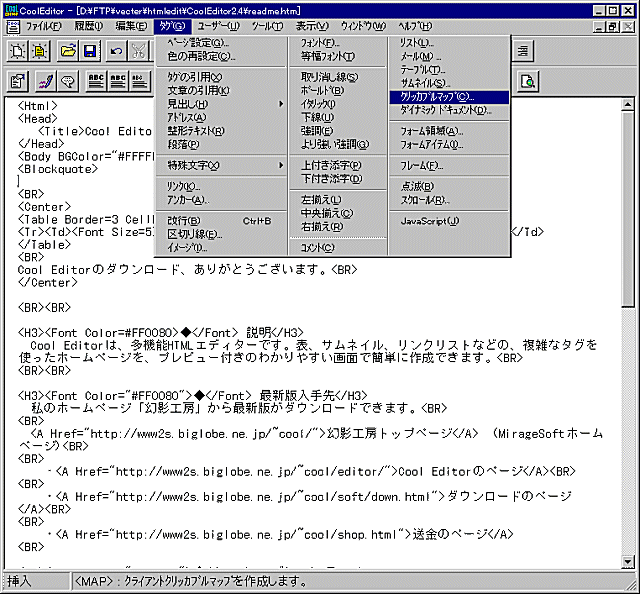The width and height of the screenshot is (640, 594).
Task: Expand the 特殊文字(X) submenu
Action: (x=221, y=165)
